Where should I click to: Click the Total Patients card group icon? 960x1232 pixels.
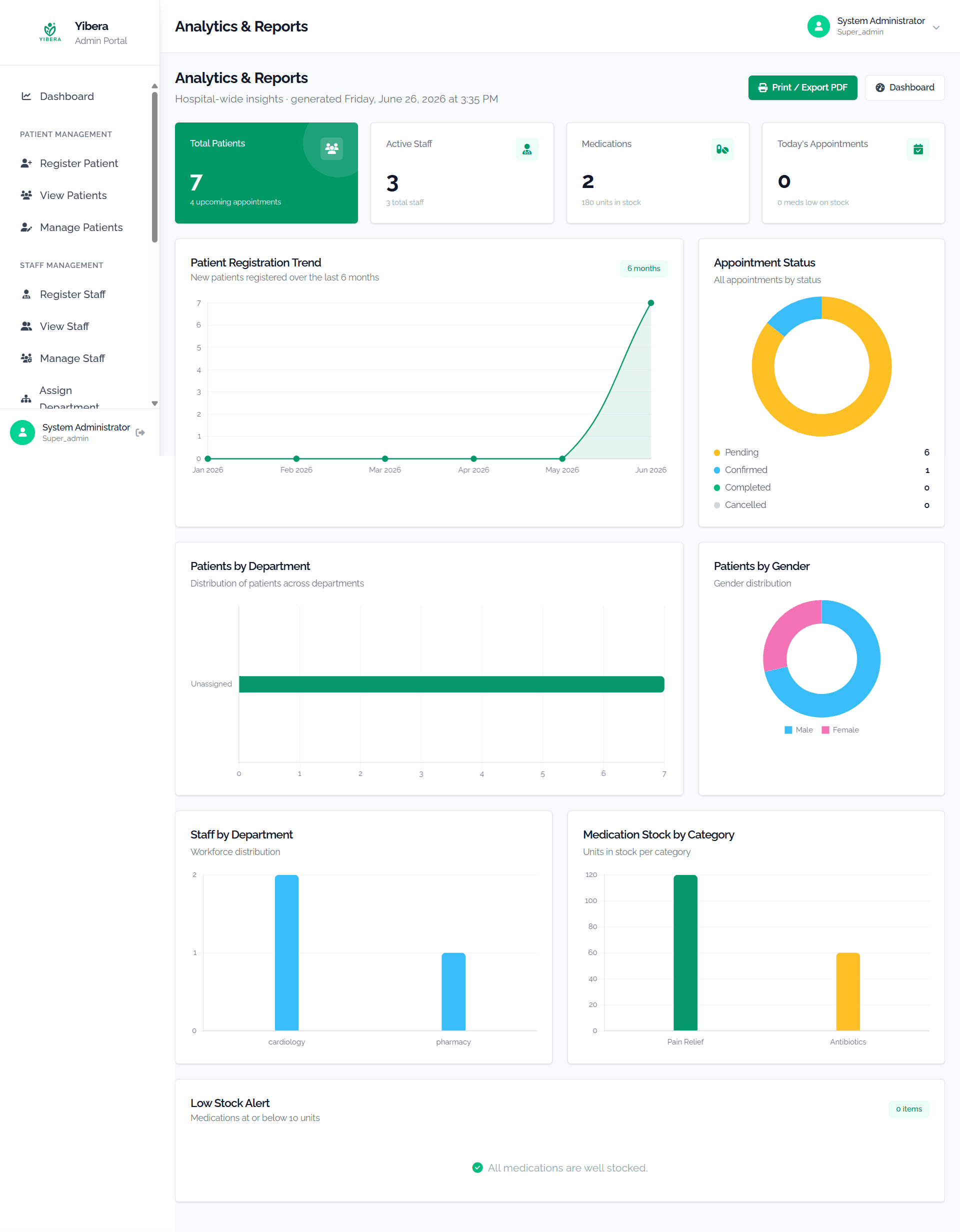tap(331, 149)
